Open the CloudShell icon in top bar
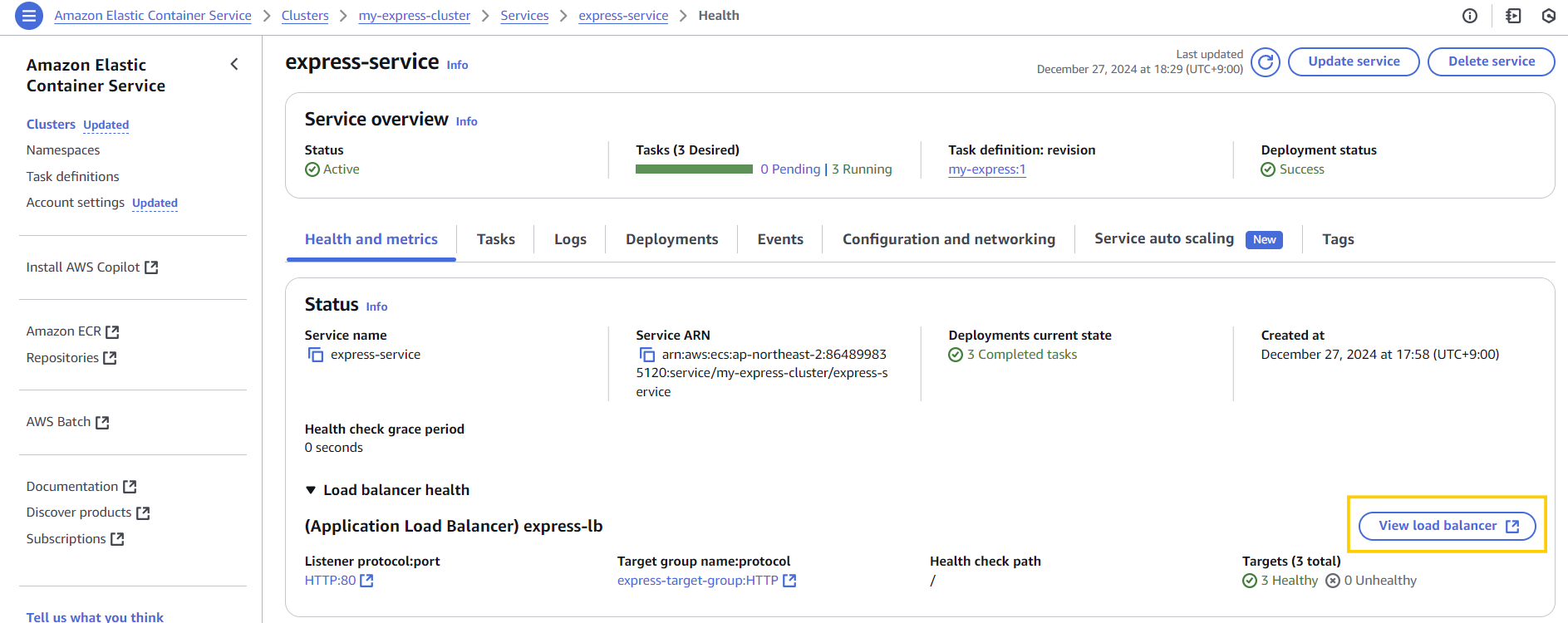Viewport: 1568px width, 623px height. (1513, 16)
